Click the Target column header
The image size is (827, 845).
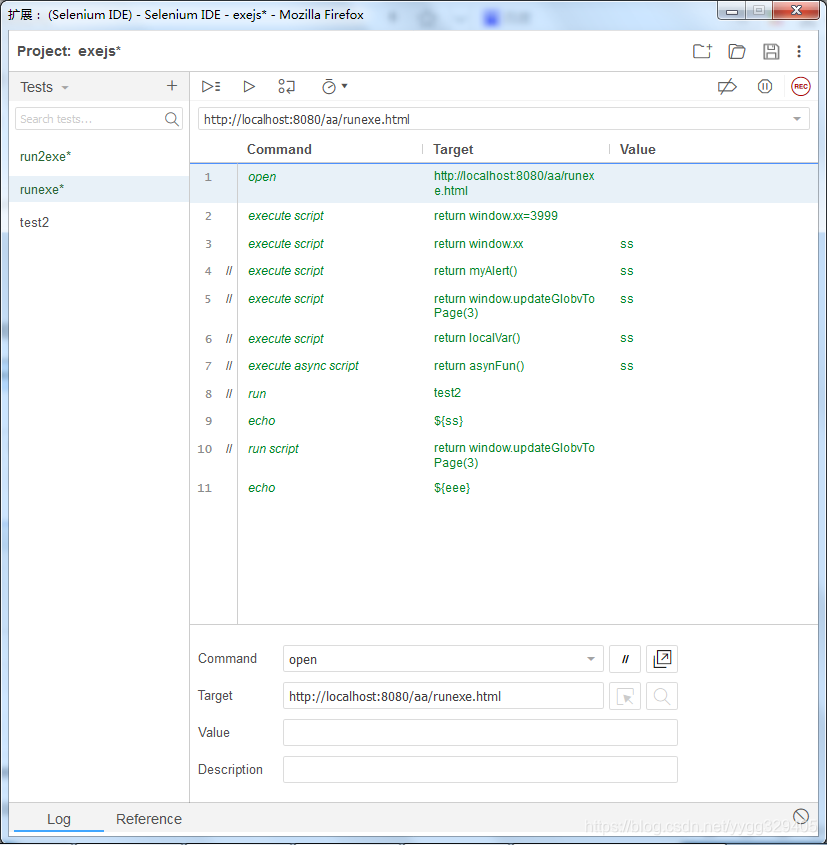[x=453, y=149]
